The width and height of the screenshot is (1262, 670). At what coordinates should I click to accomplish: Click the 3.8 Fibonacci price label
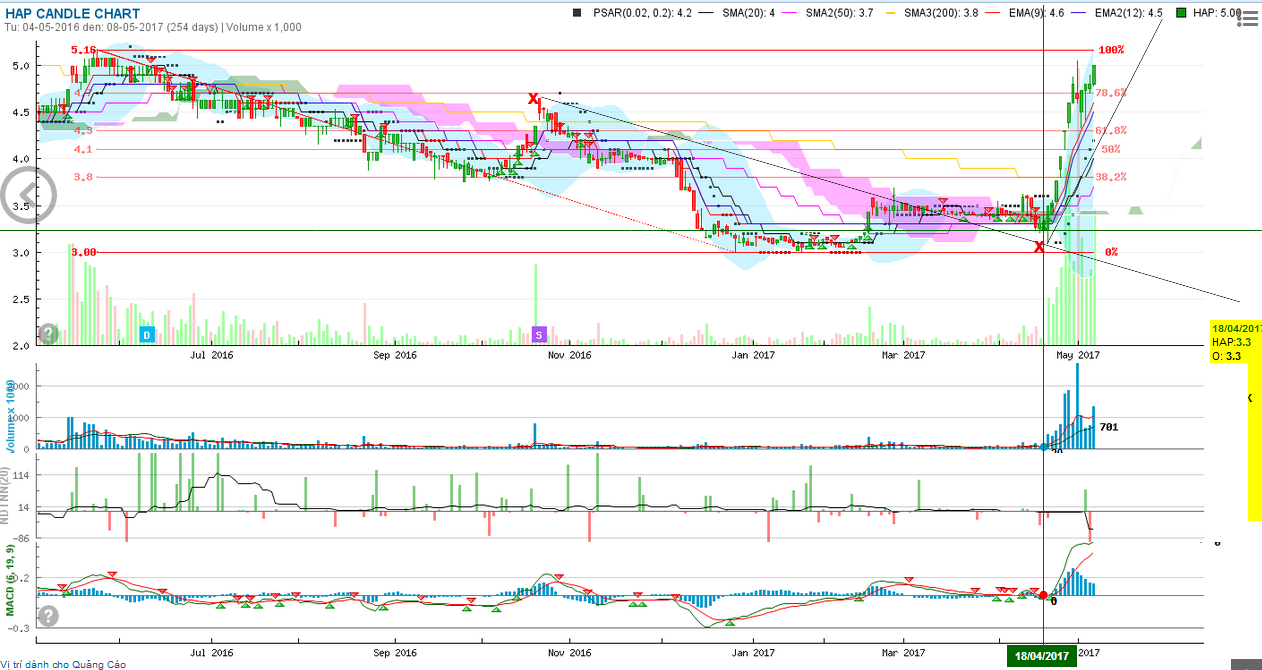click(x=82, y=177)
